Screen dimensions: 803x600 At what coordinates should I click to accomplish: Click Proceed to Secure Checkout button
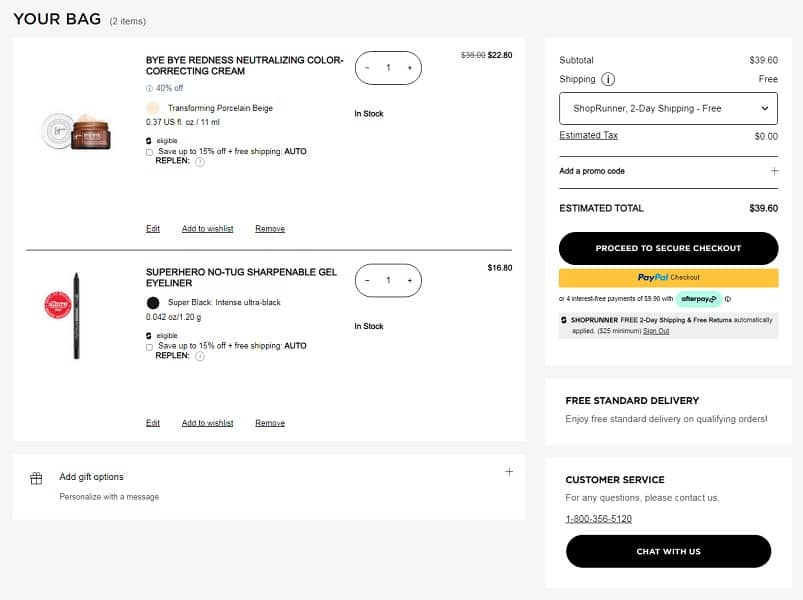(668, 248)
